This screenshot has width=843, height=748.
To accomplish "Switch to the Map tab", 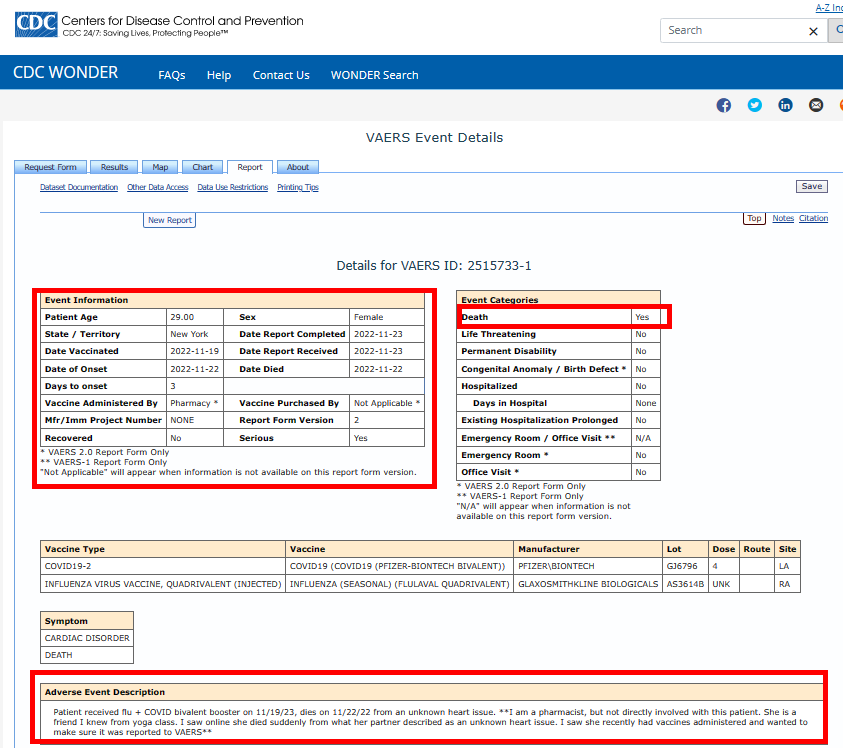I will click(x=160, y=167).
